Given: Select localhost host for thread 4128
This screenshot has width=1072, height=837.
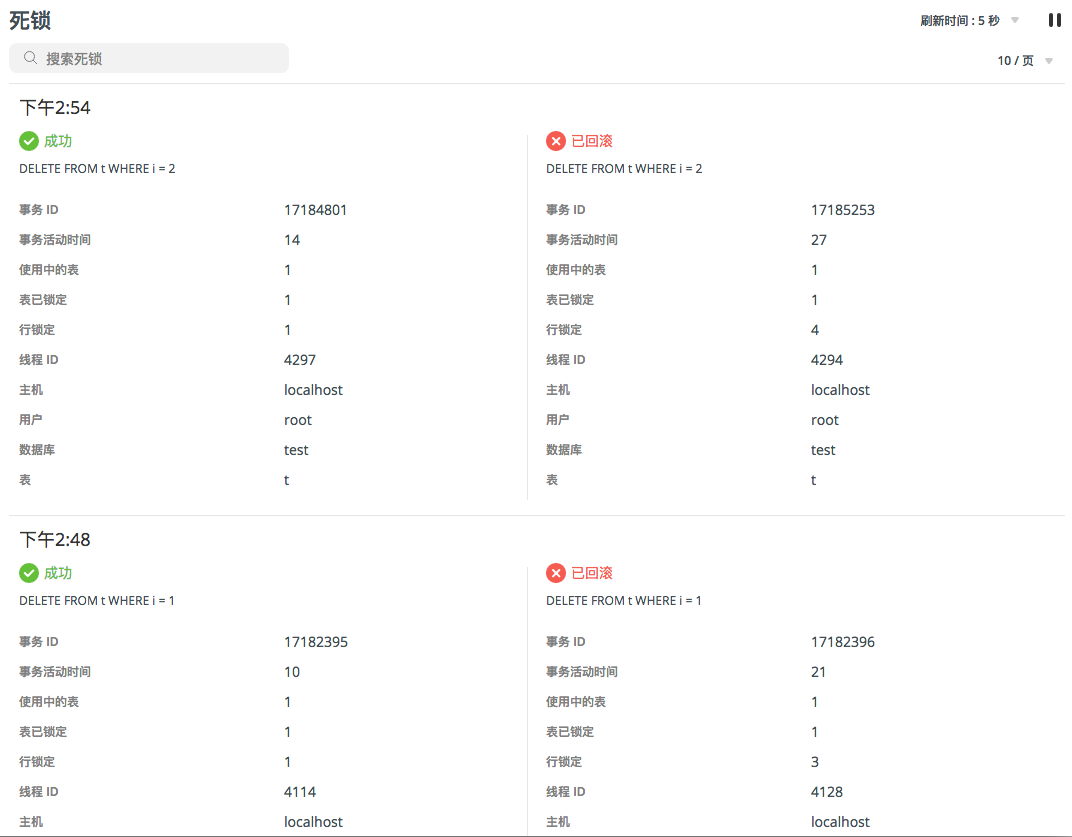Looking at the screenshot, I should pos(840,822).
